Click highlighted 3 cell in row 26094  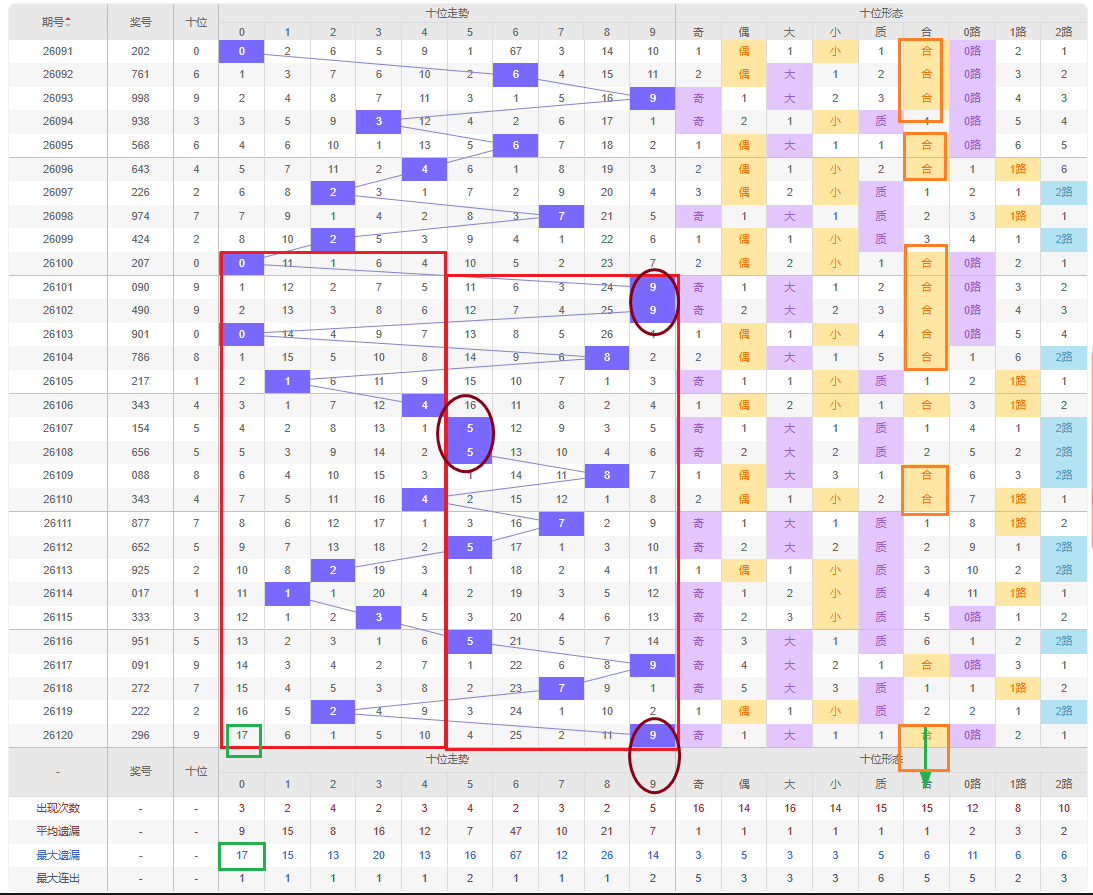coord(379,121)
